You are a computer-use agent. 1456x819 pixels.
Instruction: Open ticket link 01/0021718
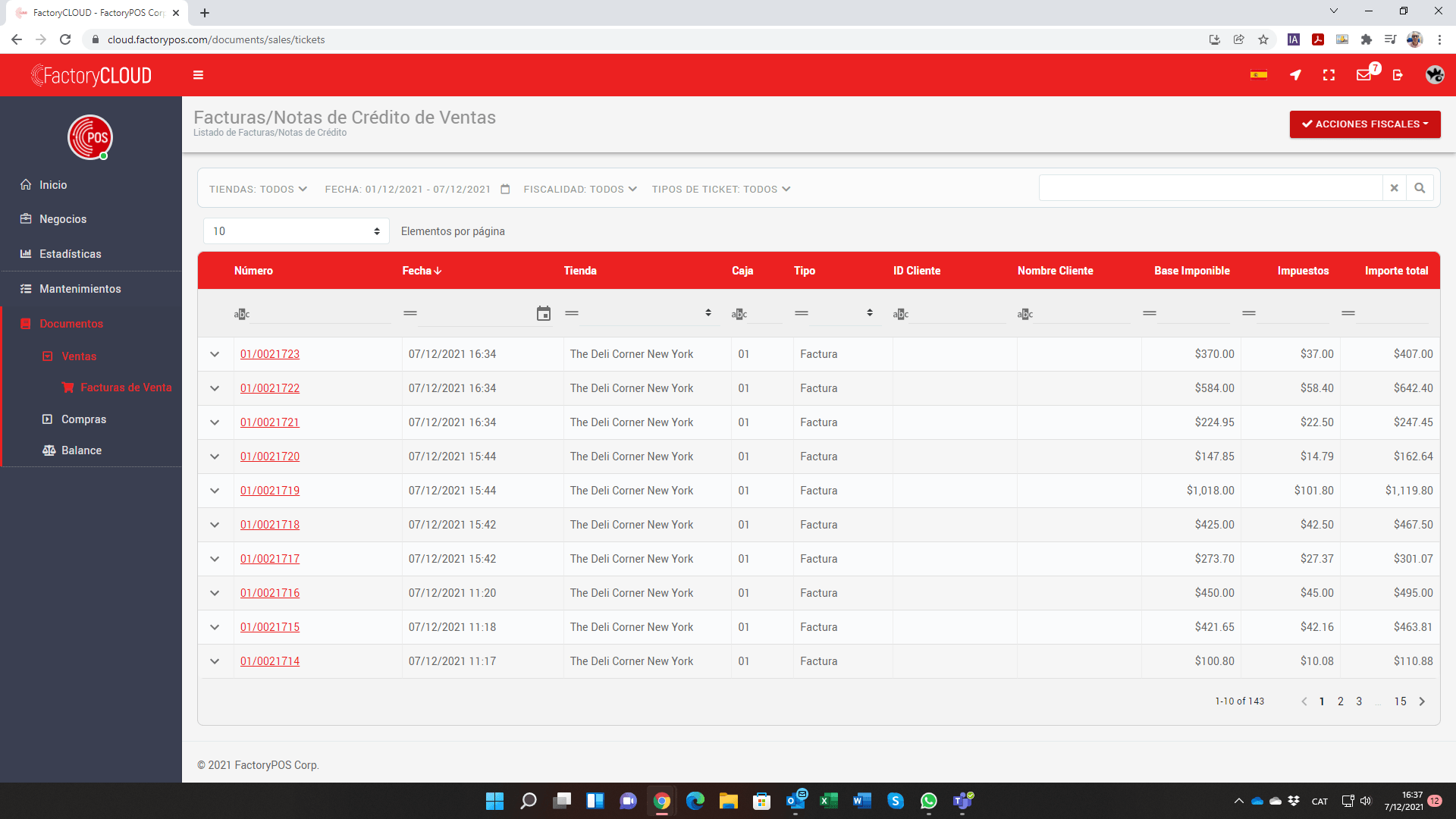270,525
